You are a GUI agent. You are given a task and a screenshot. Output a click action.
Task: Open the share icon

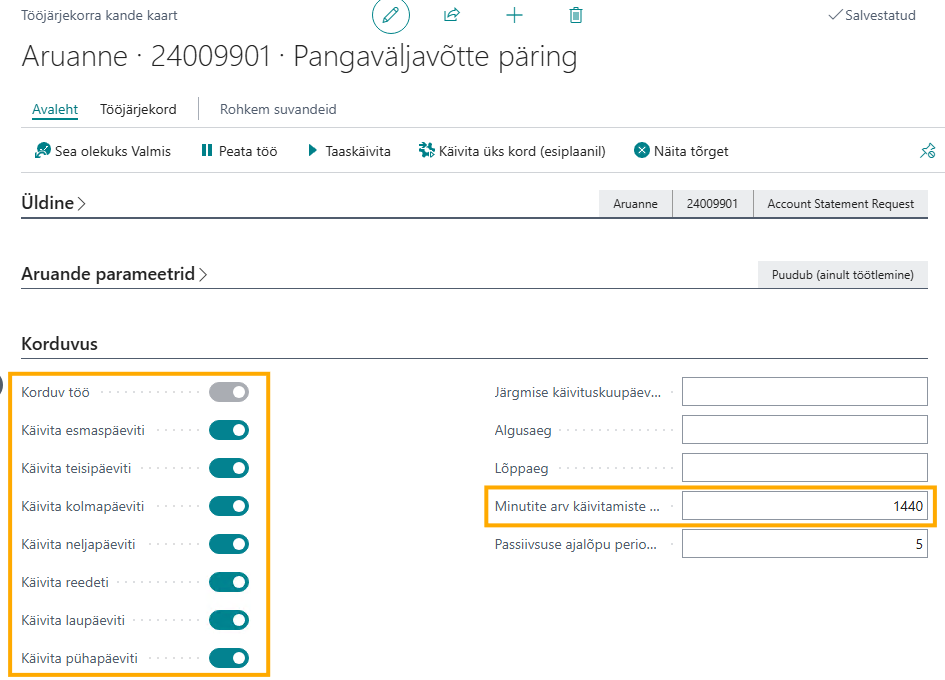tap(452, 15)
